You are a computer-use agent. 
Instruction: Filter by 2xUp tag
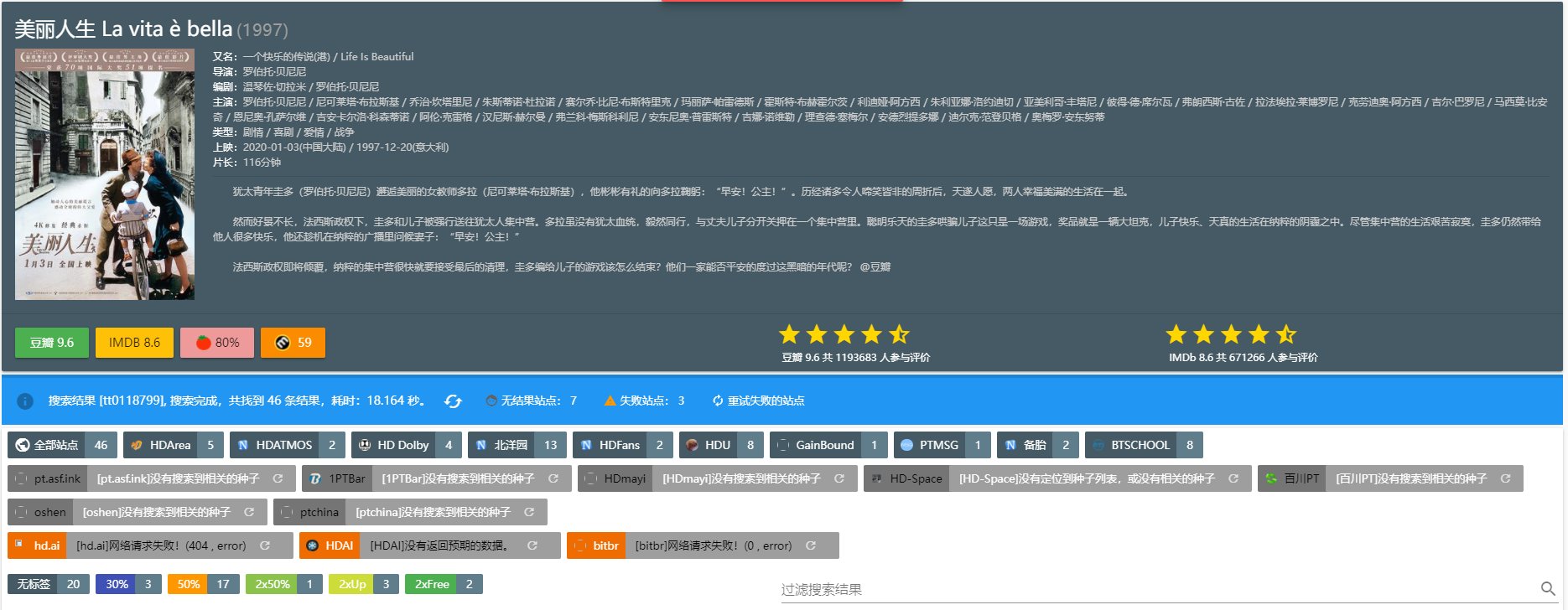pyautogui.click(x=364, y=584)
